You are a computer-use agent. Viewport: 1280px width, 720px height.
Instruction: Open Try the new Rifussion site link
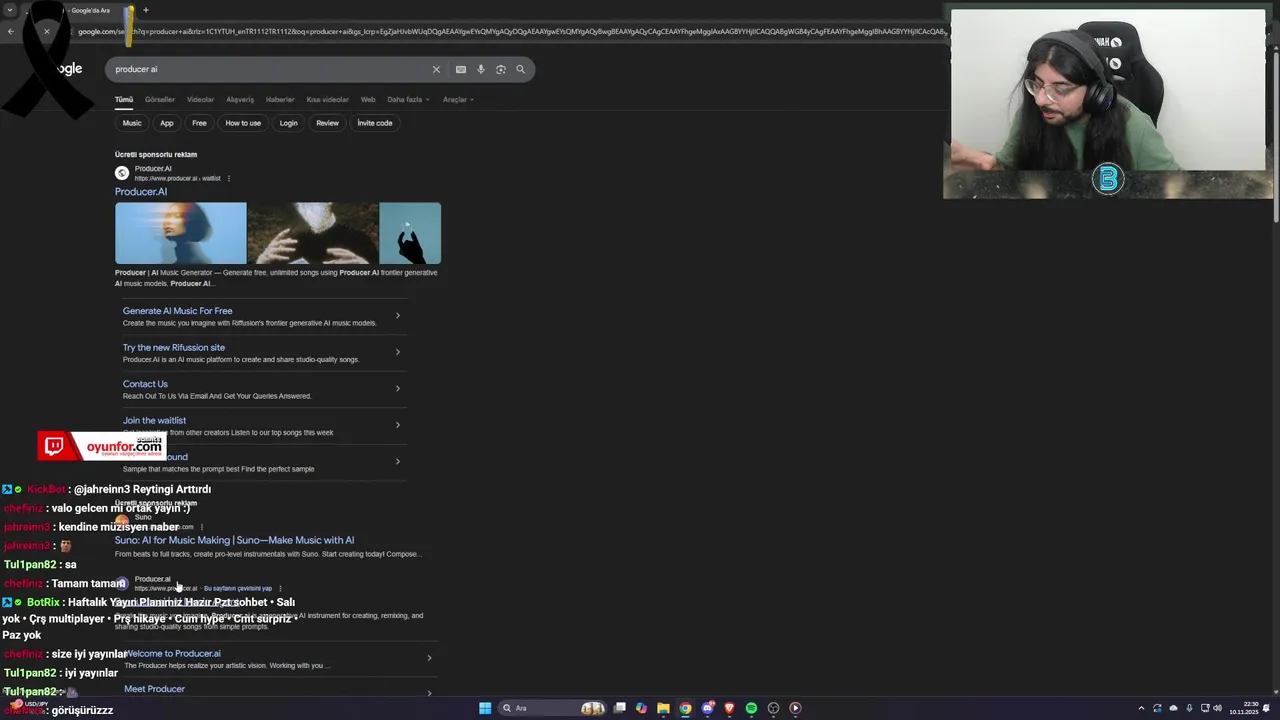coord(174,347)
